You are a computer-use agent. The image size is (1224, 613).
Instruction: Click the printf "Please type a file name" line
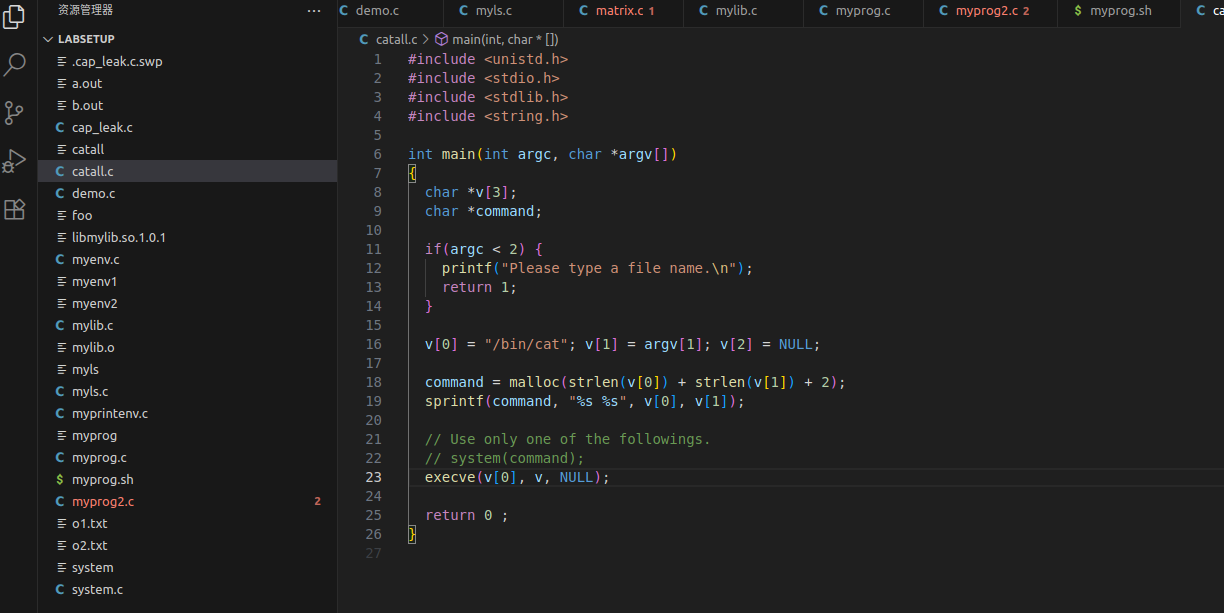[597, 268]
